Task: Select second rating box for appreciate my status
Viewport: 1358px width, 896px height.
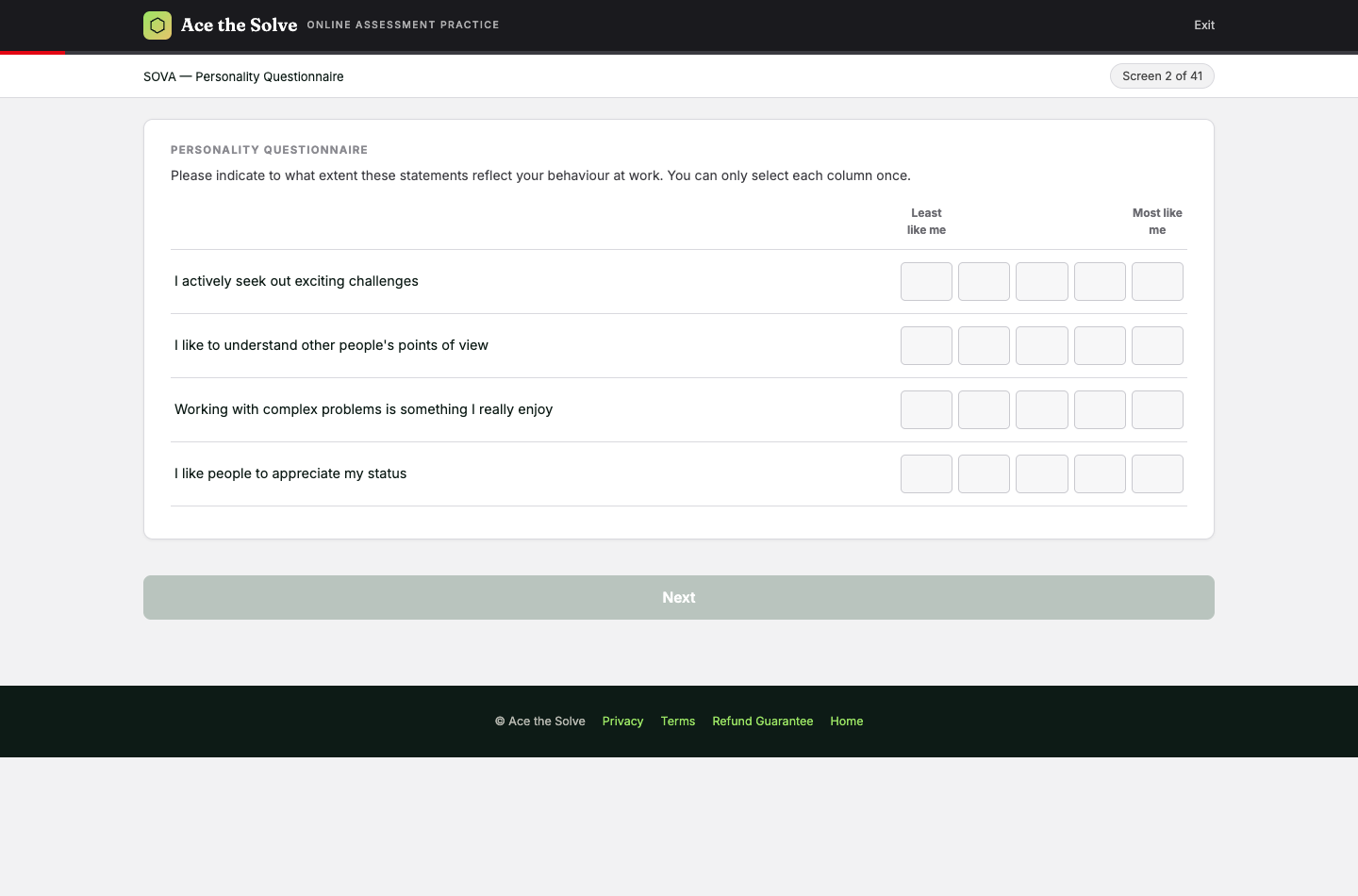Action: (x=984, y=473)
